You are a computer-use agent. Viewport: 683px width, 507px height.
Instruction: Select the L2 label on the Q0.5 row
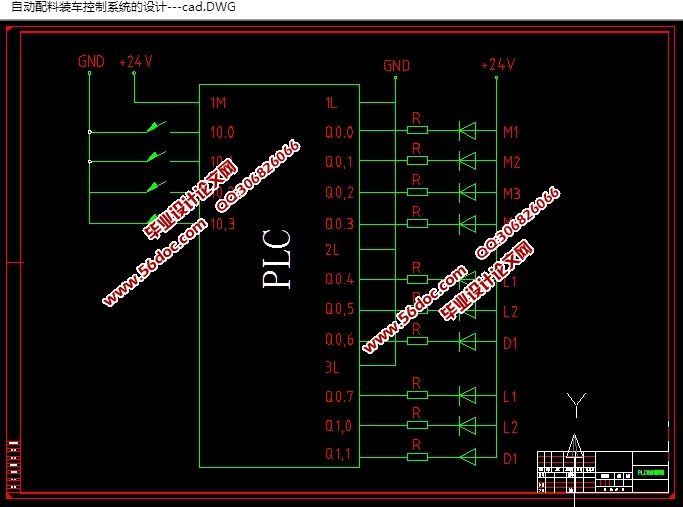(x=511, y=312)
